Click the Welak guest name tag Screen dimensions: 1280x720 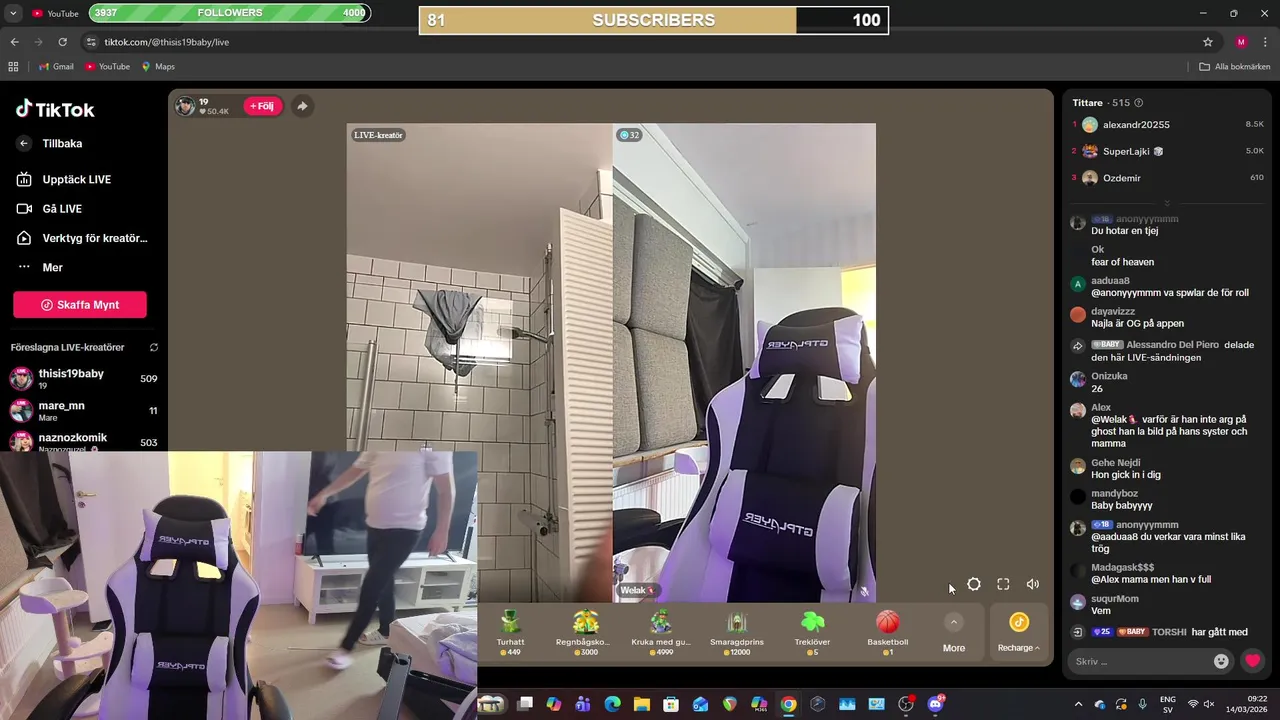pos(638,590)
